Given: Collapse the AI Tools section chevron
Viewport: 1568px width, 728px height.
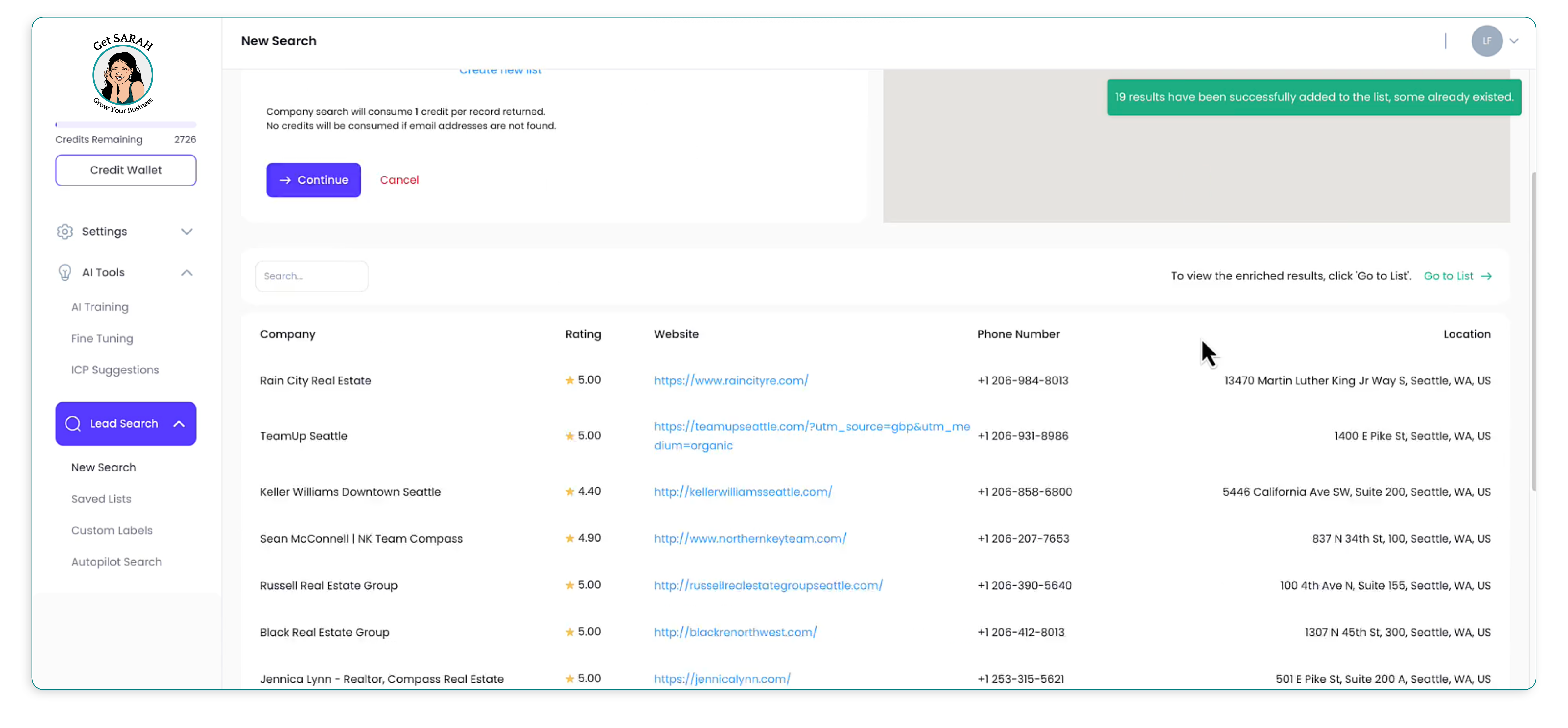Looking at the screenshot, I should (187, 273).
